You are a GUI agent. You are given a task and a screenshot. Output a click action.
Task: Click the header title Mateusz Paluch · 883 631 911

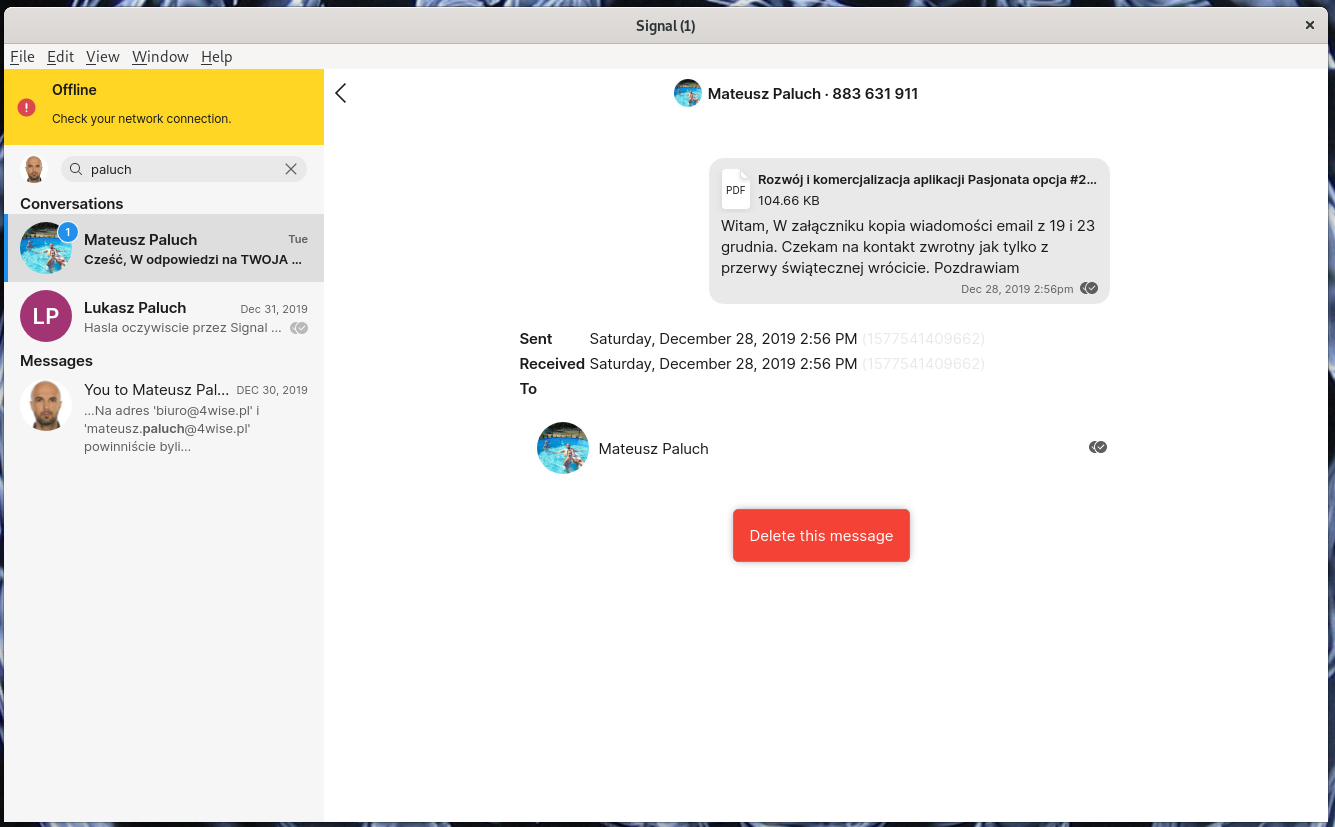click(813, 94)
